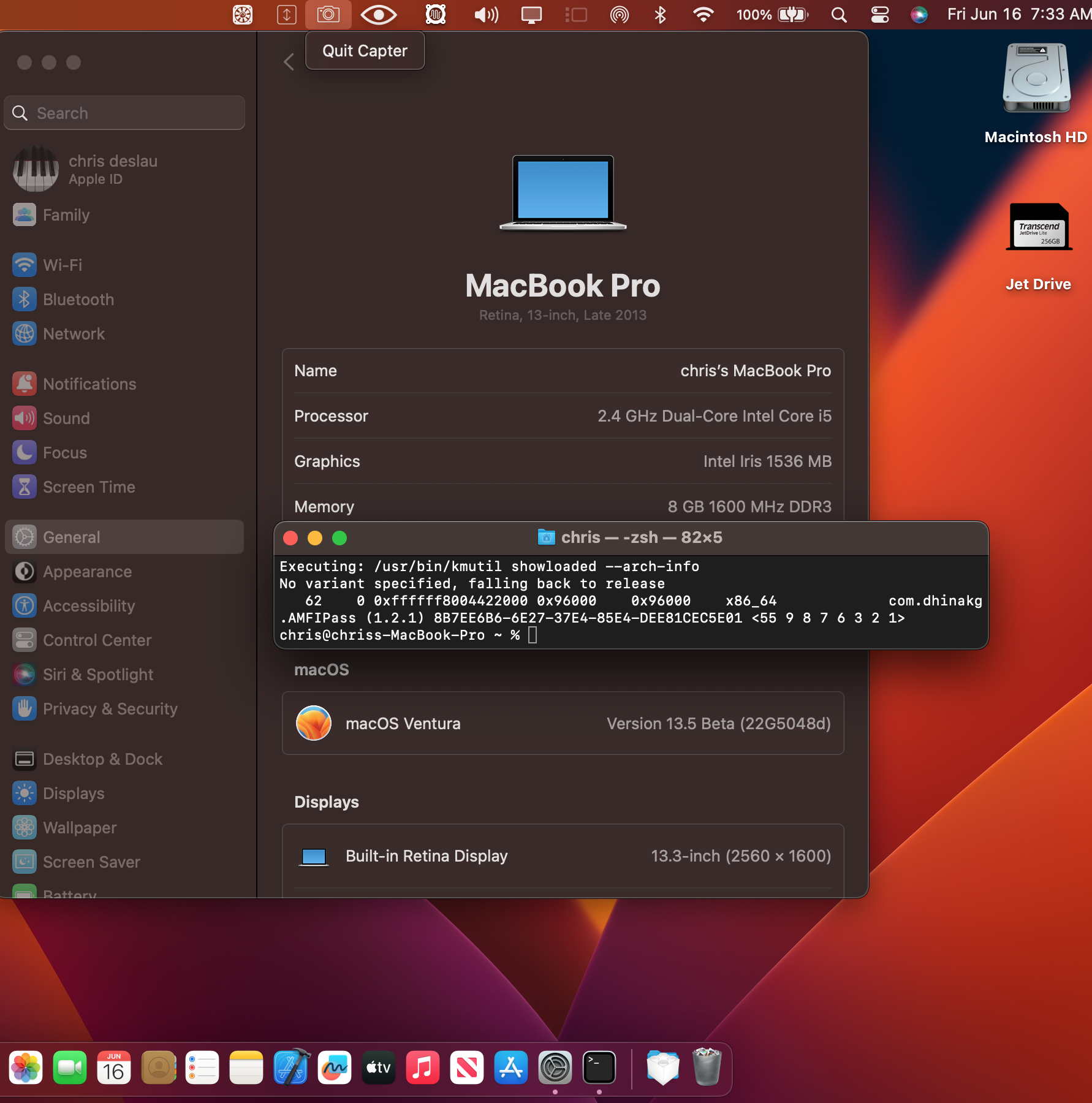Open the App Store from the Dock
Image resolution: width=1092 pixels, height=1103 pixels.
[x=510, y=1068]
